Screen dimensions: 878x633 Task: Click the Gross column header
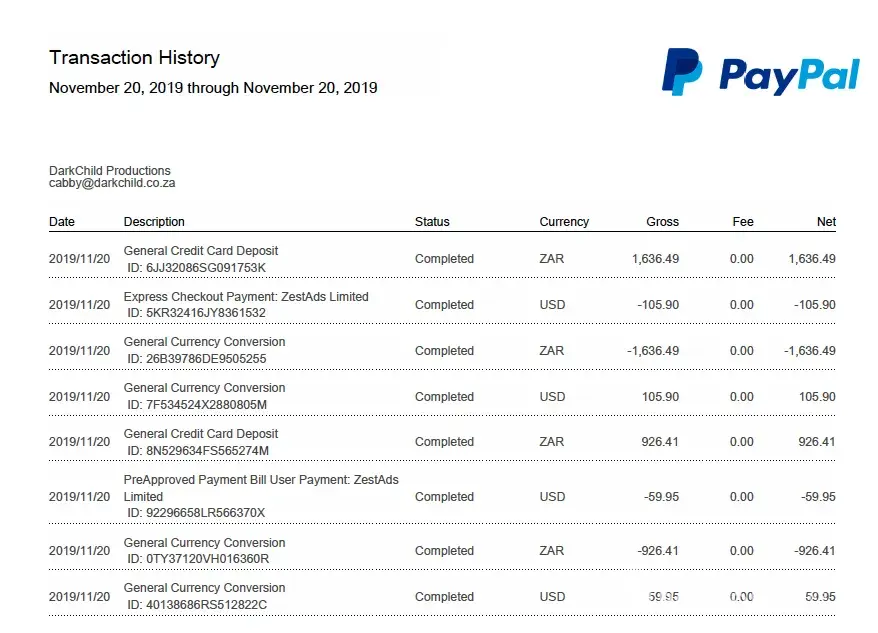[662, 222]
